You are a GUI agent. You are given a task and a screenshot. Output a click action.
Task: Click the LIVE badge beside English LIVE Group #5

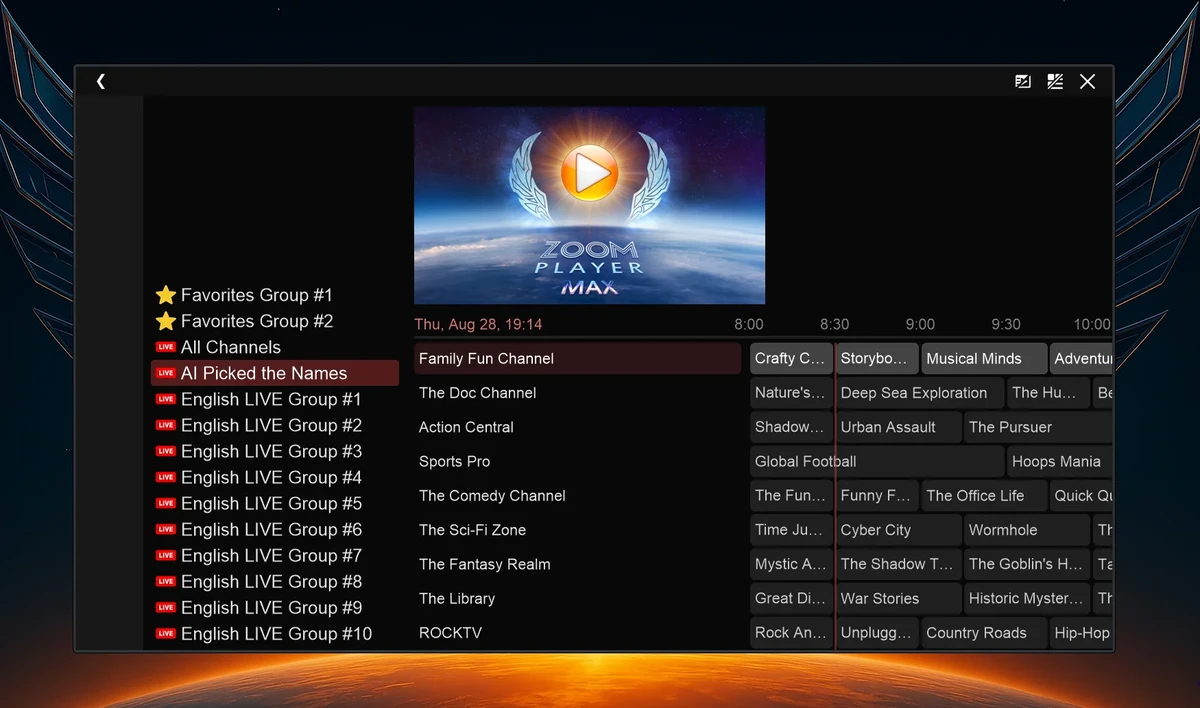coord(166,503)
